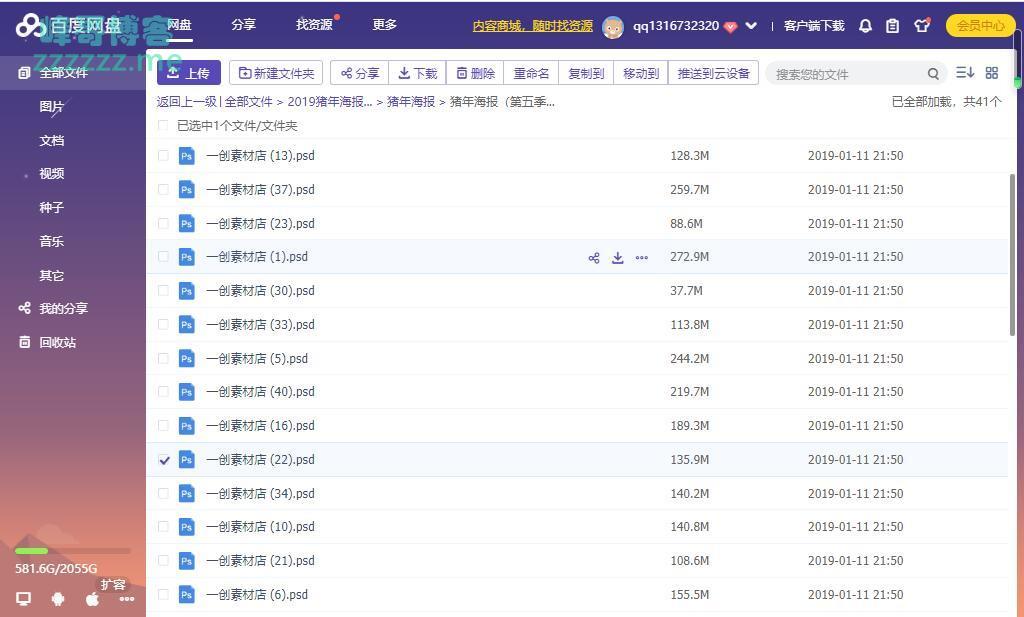Viewport: 1024px width, 617px height.
Task: Click the user avatar picture
Action: pos(613,27)
